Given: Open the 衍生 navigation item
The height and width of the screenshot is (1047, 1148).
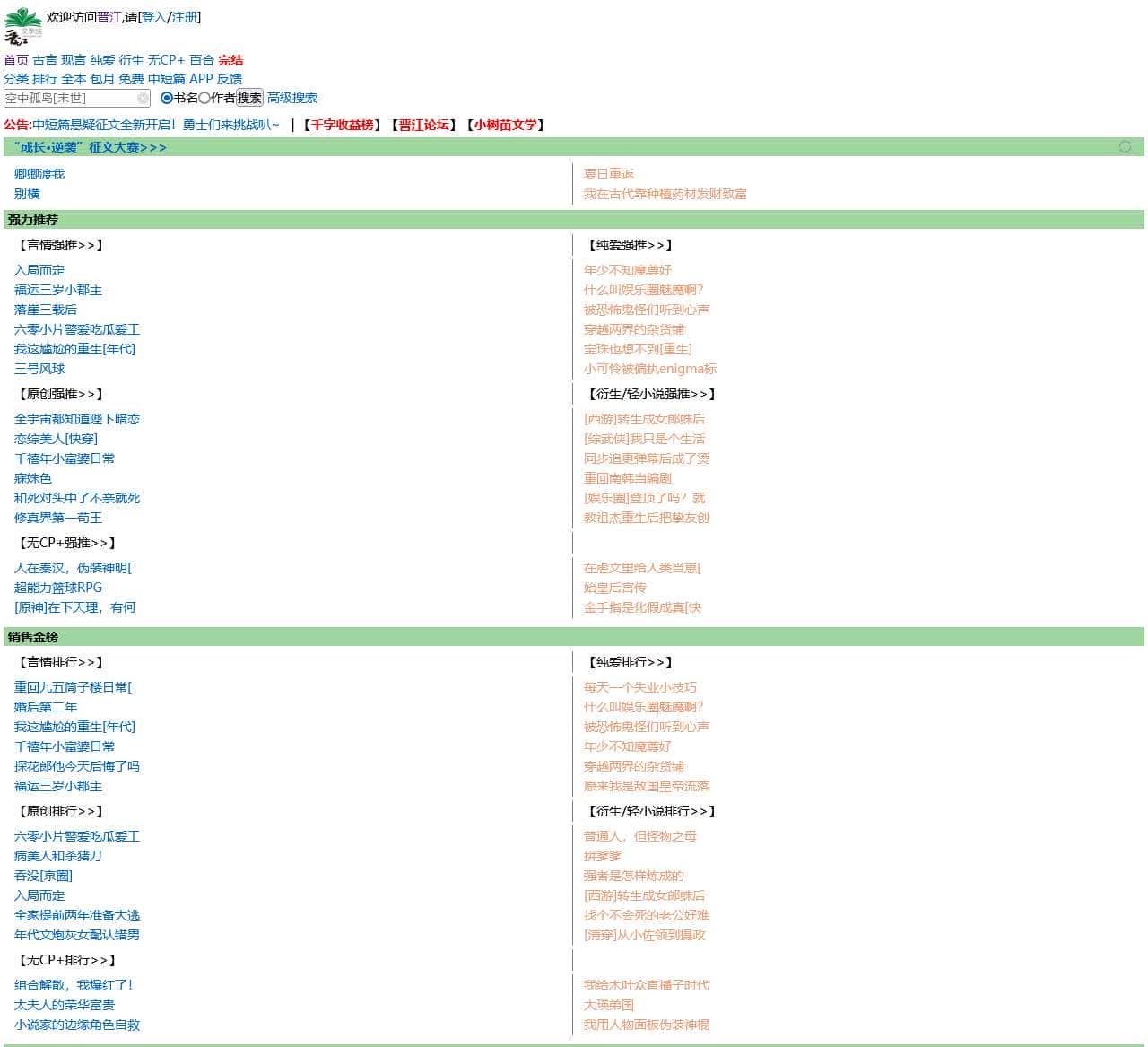Looking at the screenshot, I should 131,60.
